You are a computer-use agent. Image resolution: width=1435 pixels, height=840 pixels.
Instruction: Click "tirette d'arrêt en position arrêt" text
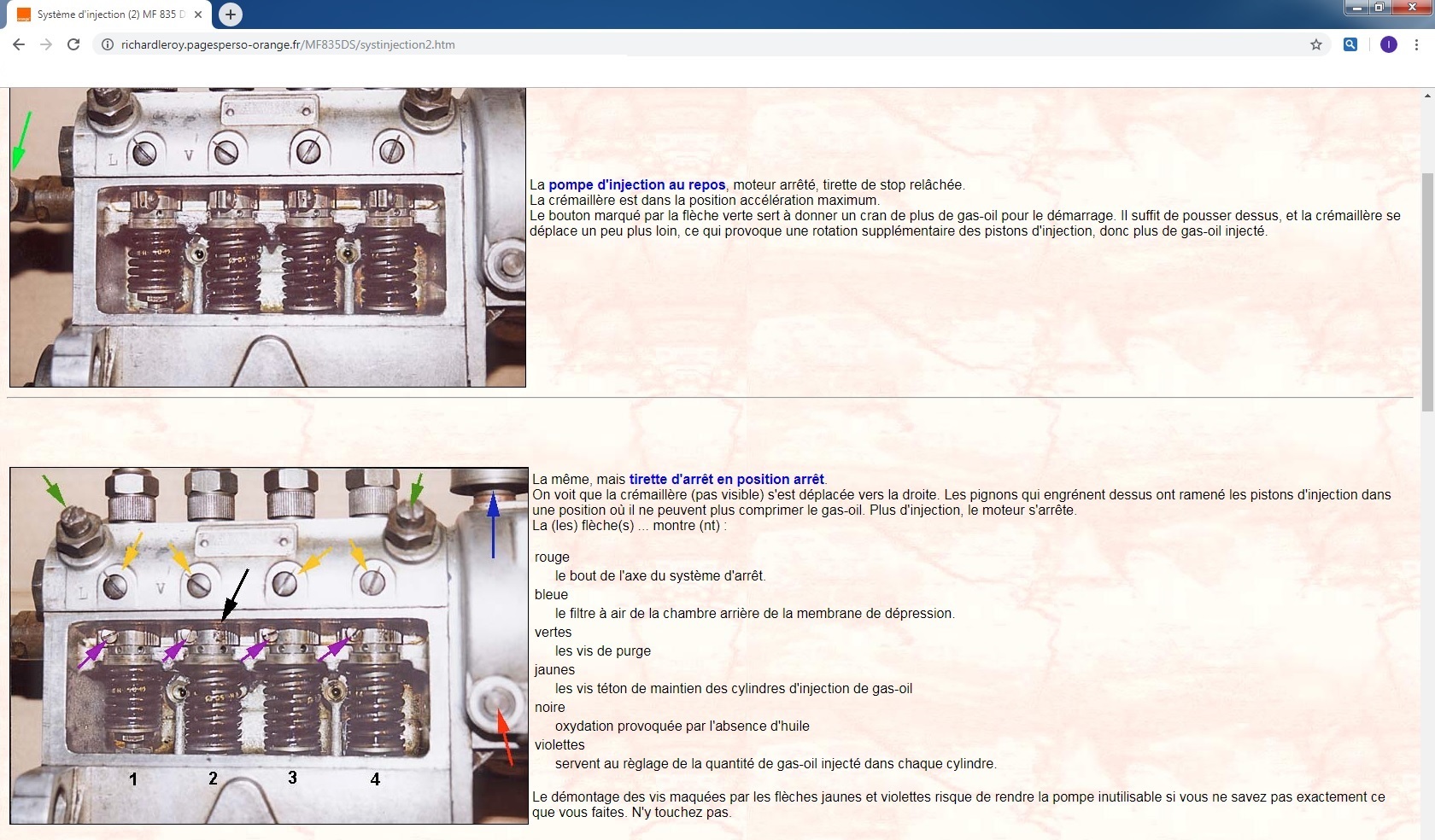point(726,479)
